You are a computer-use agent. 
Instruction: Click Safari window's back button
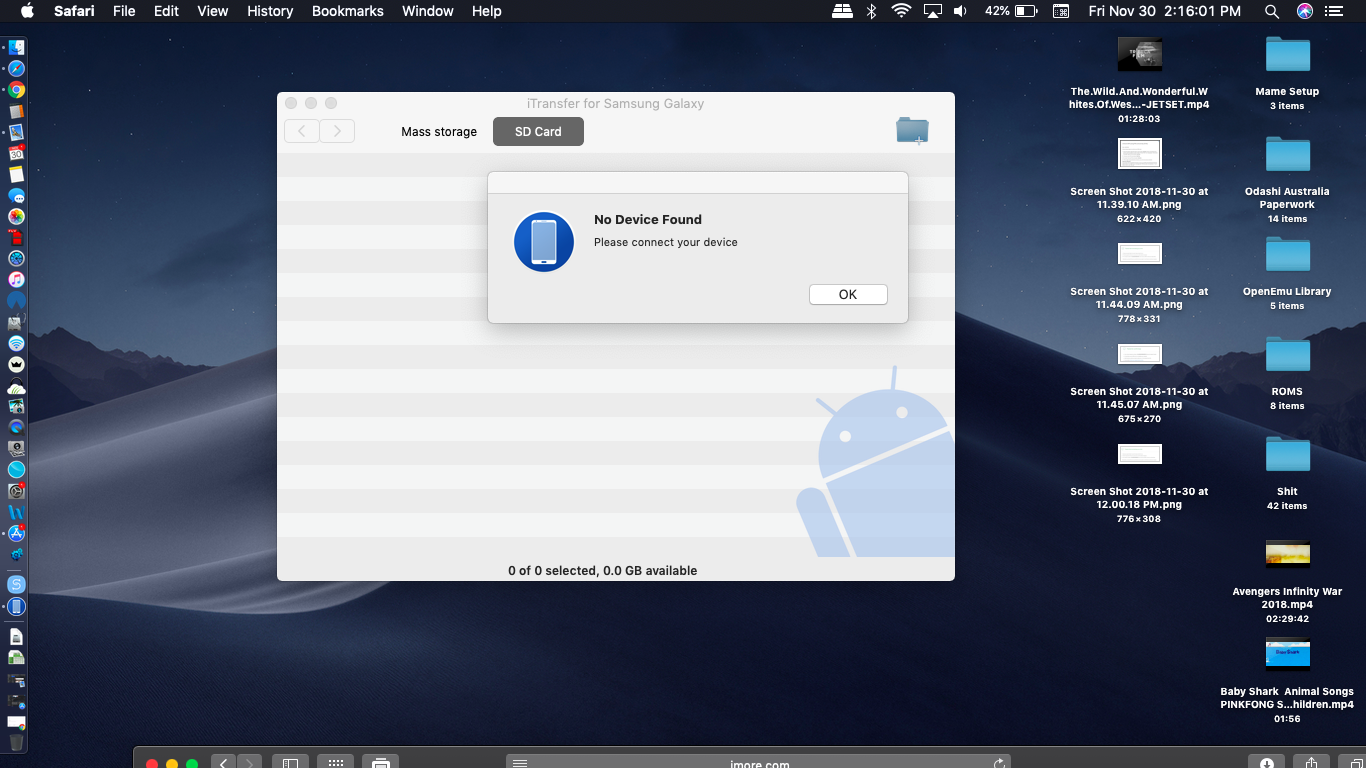pos(223,763)
